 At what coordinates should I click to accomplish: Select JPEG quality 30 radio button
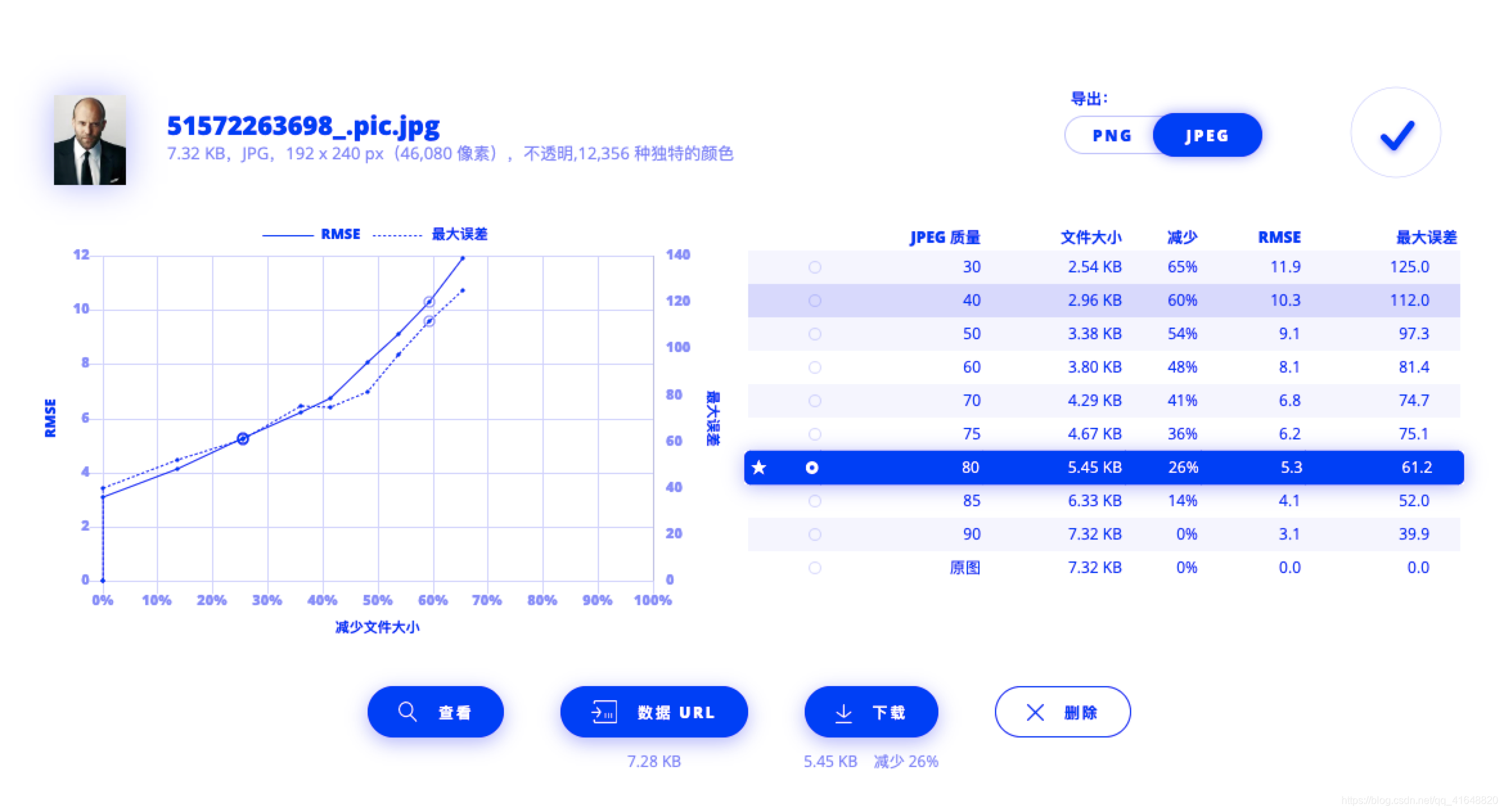814,267
